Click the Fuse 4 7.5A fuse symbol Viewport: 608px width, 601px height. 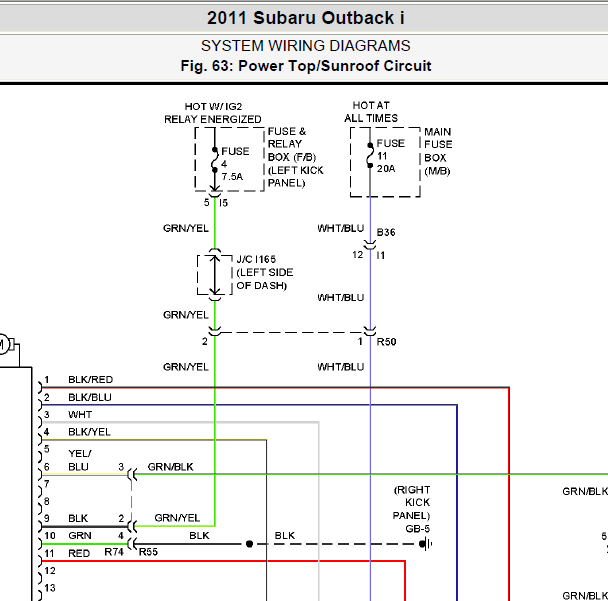pos(214,160)
